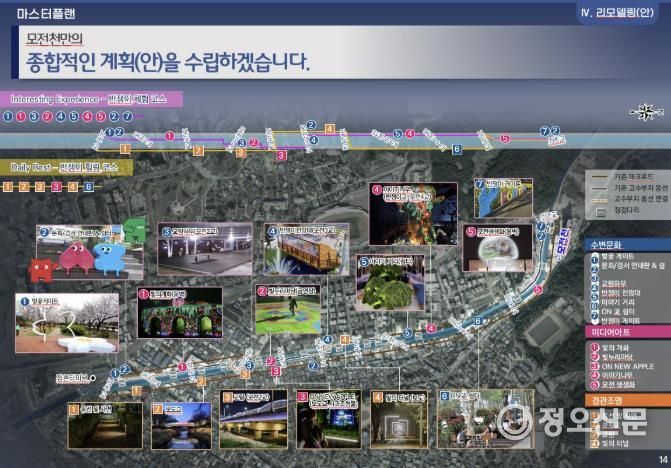671x468 pixels.
Task: Click the ON NEW APPLE legend entry
Action: pos(623,367)
